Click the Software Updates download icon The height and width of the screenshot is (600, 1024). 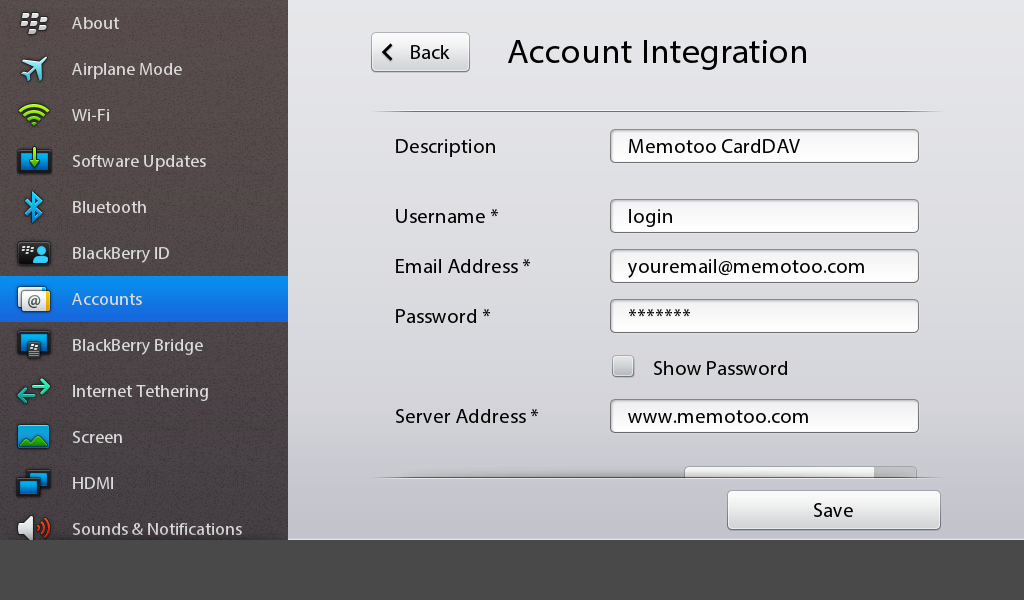[34, 161]
